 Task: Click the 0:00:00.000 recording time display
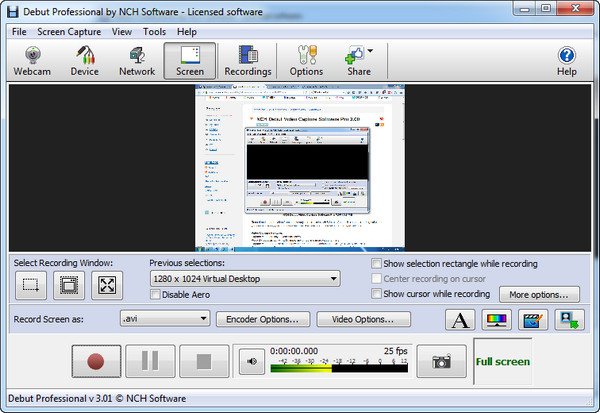[294, 351]
